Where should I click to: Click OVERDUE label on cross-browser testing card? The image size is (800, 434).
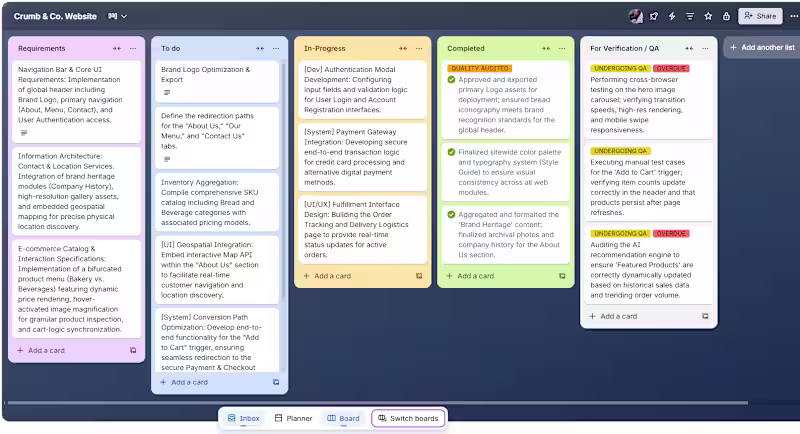(671, 68)
